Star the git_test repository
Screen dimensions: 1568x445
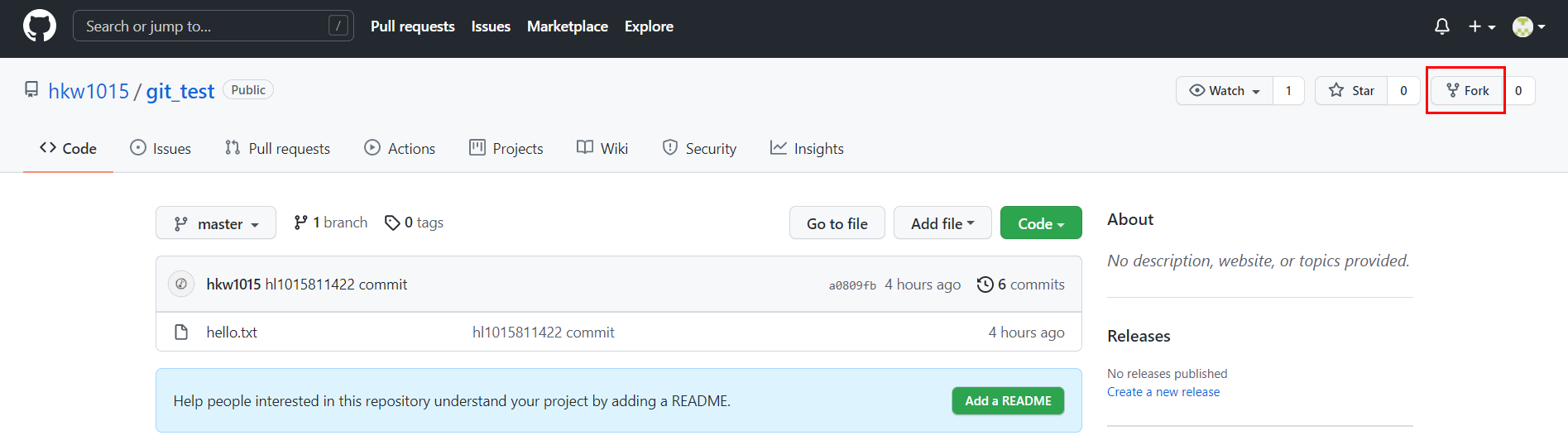tap(1351, 90)
